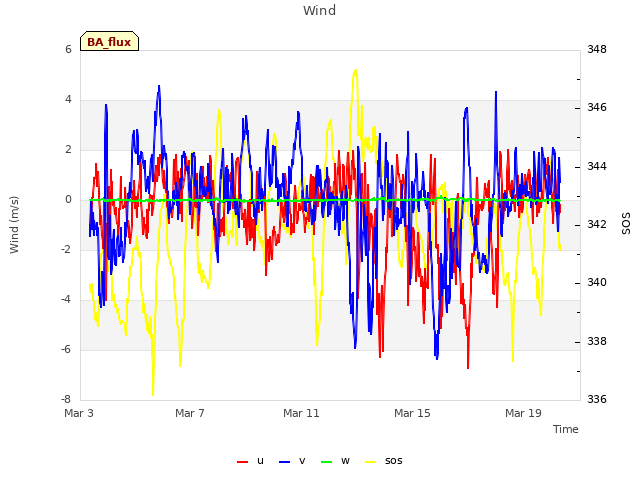Click the right axis value 336
Viewport: 640px width, 480px height.
(x=597, y=399)
